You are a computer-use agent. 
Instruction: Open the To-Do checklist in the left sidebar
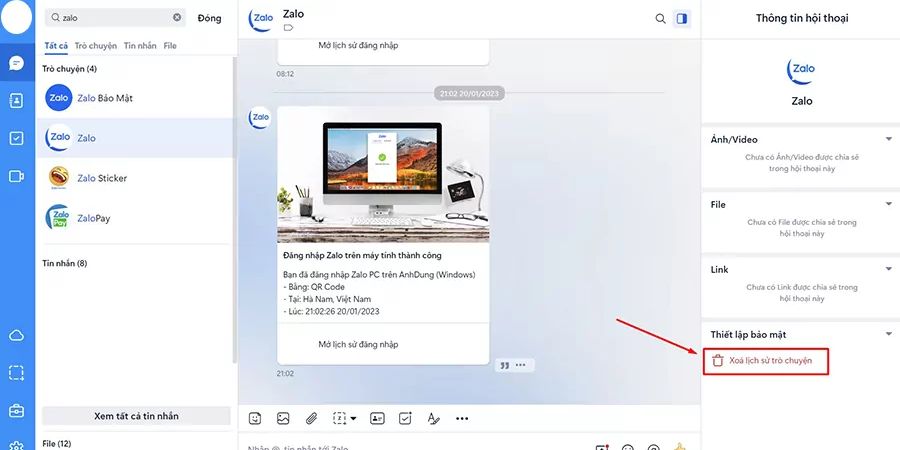click(x=17, y=138)
